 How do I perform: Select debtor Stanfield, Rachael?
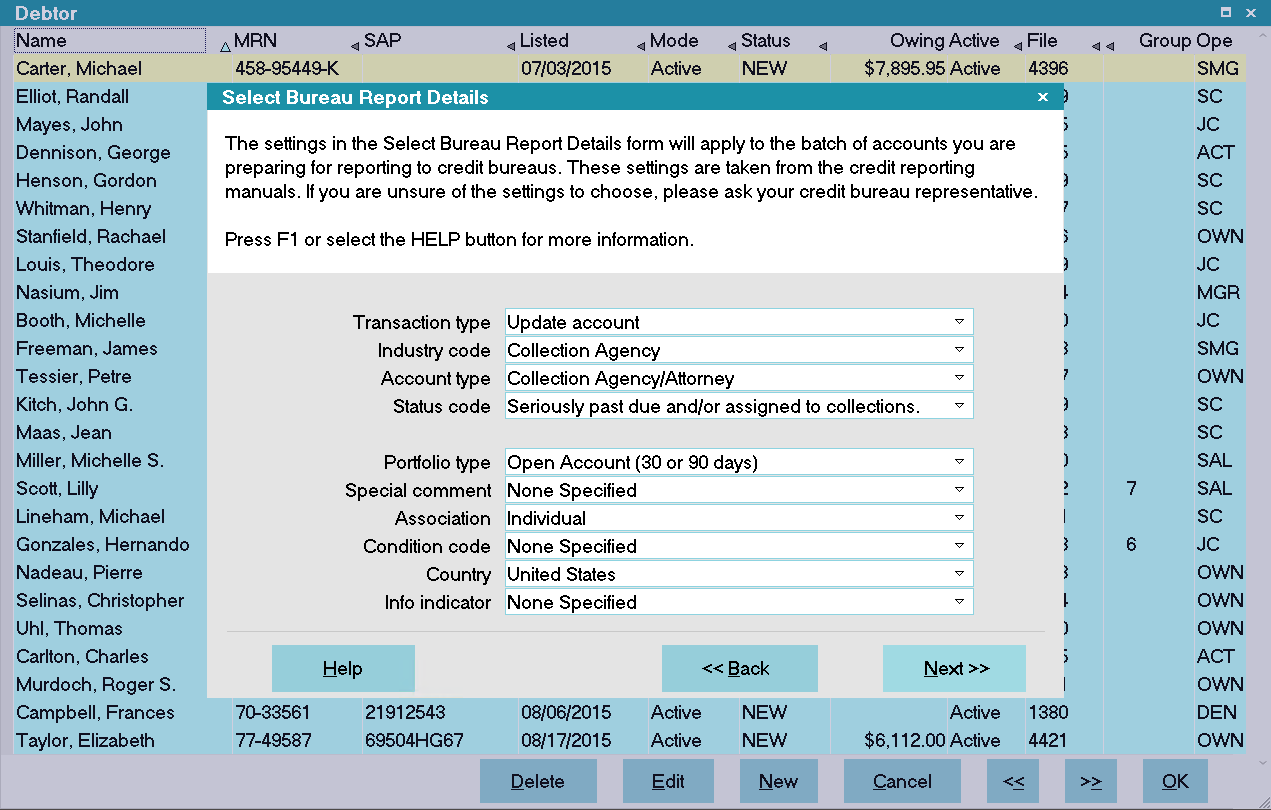[x=91, y=237]
